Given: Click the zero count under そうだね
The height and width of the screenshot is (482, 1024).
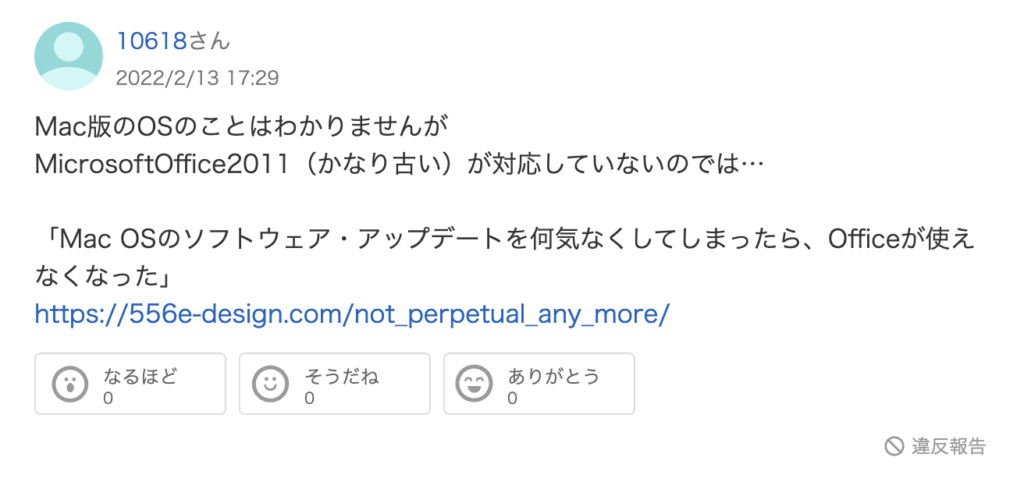Looking at the screenshot, I should pos(310,398).
